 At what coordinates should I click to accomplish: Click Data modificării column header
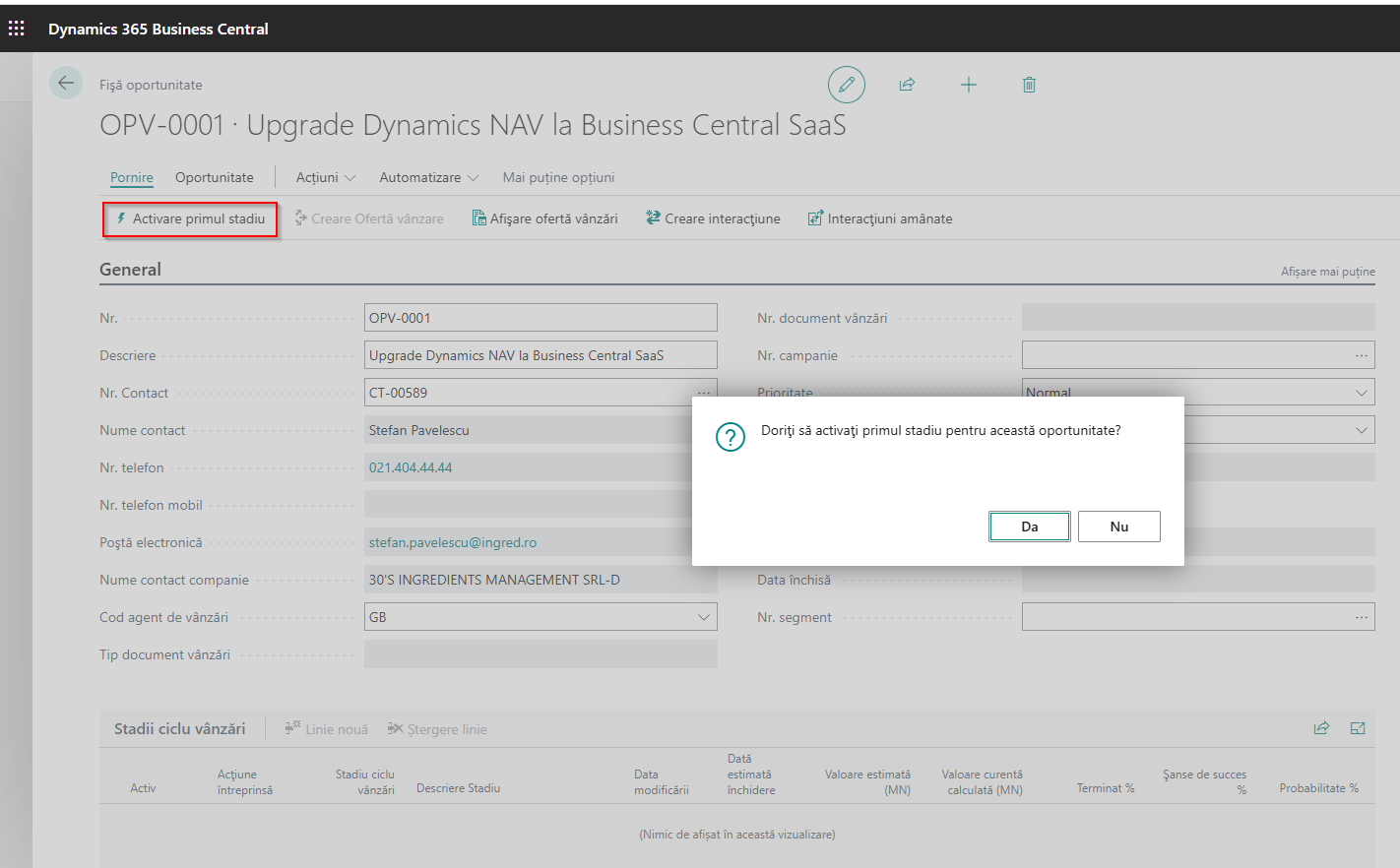pyautogui.click(x=662, y=781)
